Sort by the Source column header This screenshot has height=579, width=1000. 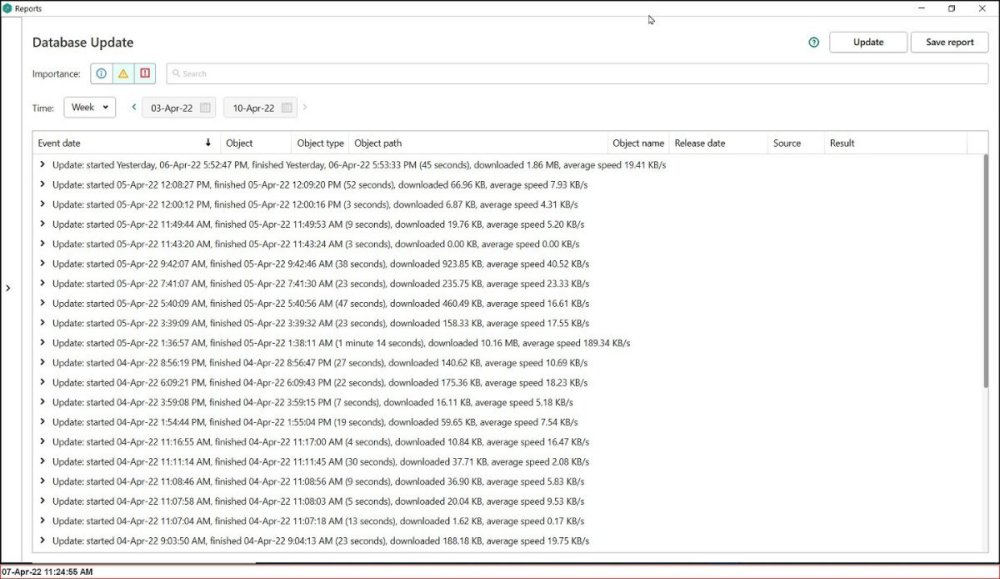point(795,143)
